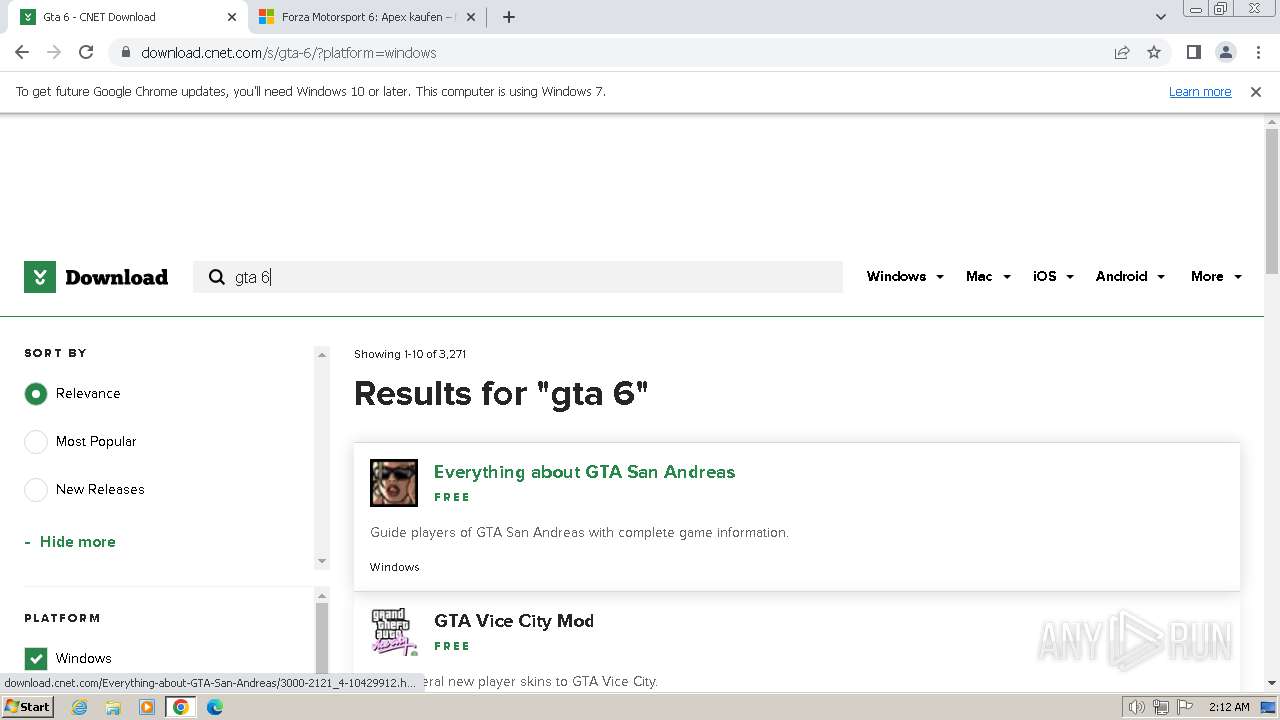Expand the iOS navigation dropdown

pyautogui.click(x=1053, y=277)
